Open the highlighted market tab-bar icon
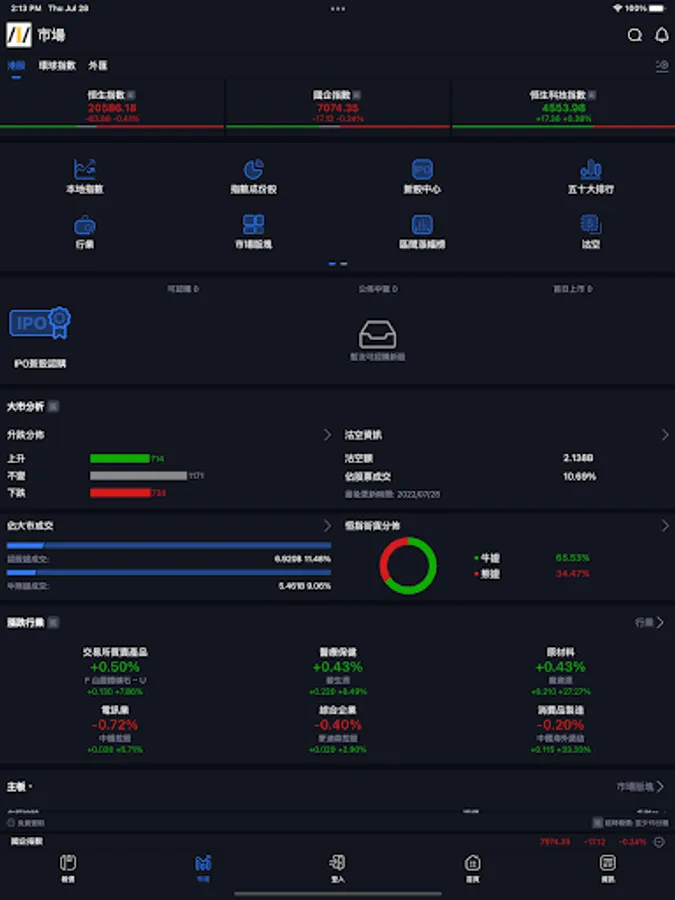The image size is (675, 900). tap(203, 863)
